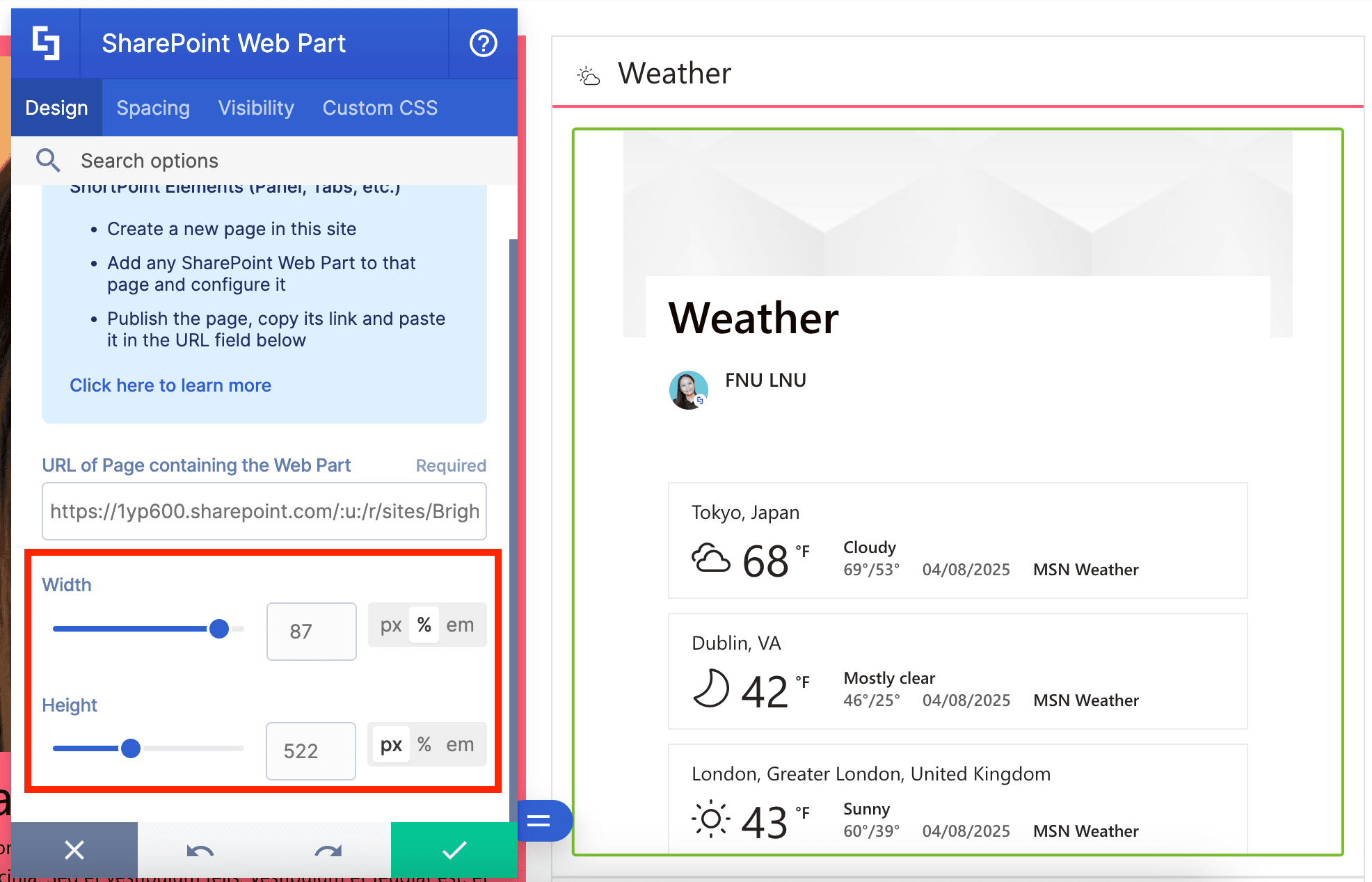1372x882 pixels.
Task: Click the Height label
Action: (70, 705)
